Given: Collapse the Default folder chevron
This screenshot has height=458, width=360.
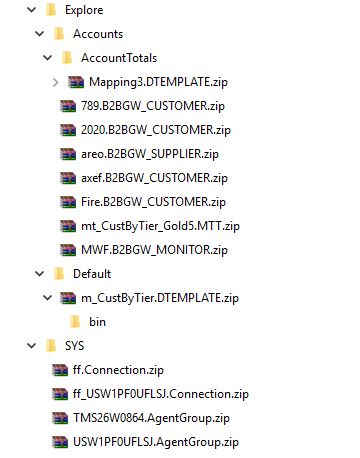Looking at the screenshot, I should 40,274.
